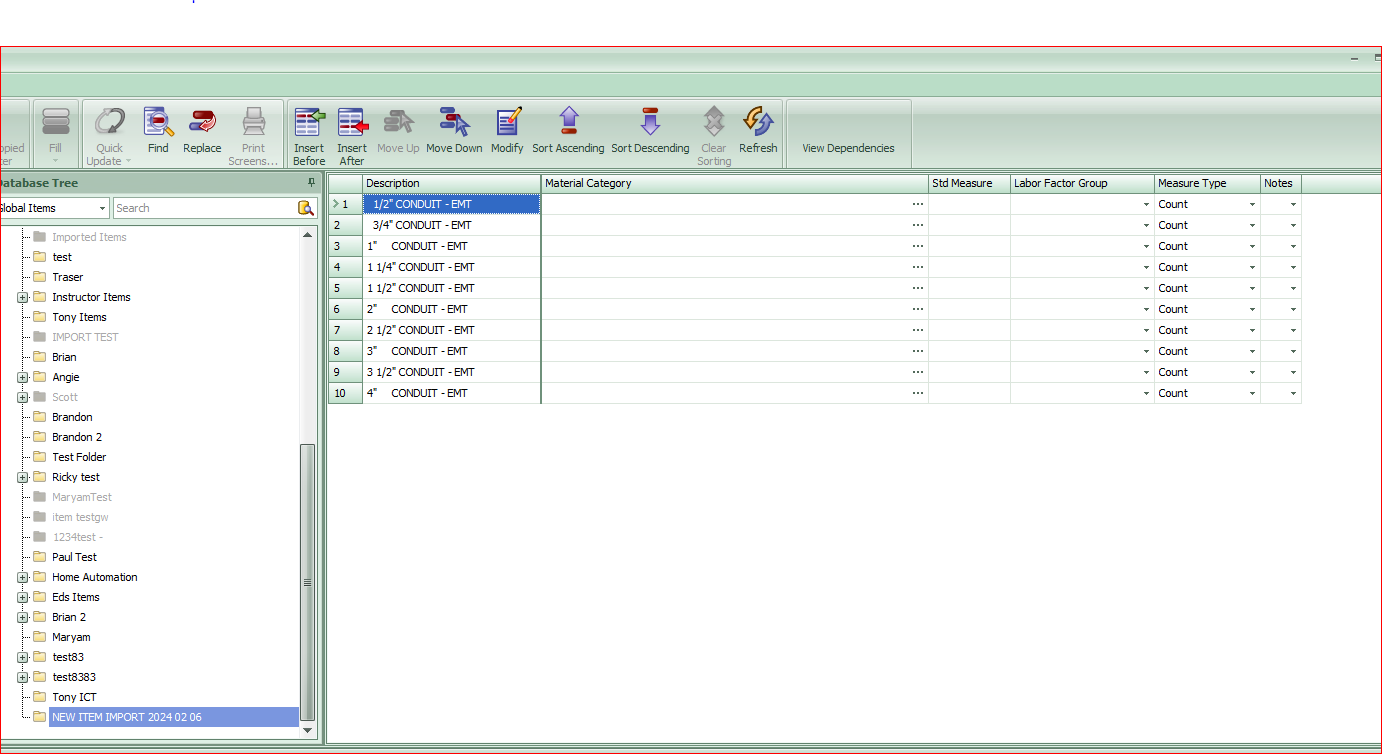Click Std Measure ellipsis for 3/4" CONDUIT

[917, 225]
